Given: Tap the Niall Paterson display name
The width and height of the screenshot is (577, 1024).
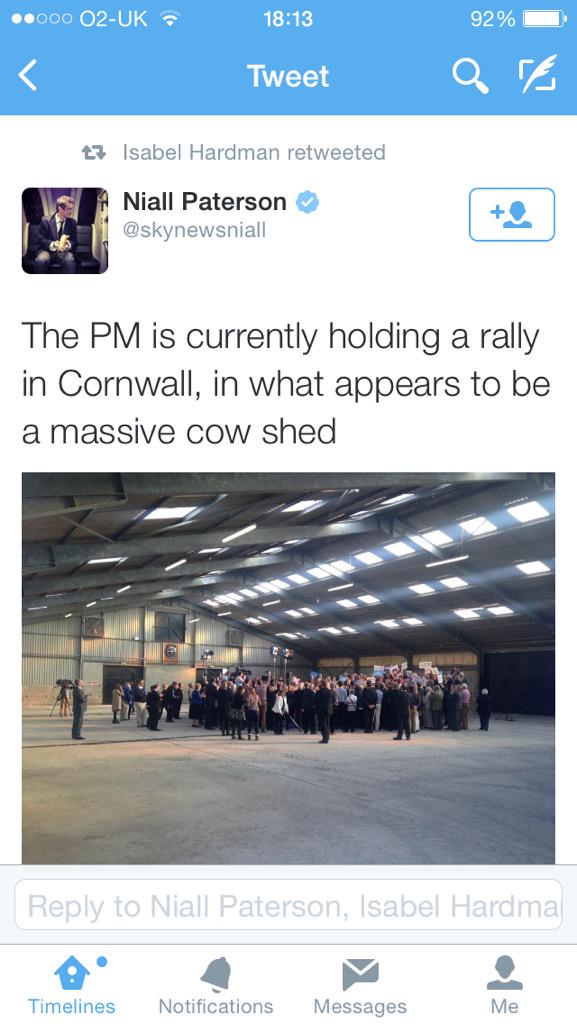Looking at the screenshot, I should pos(205,201).
